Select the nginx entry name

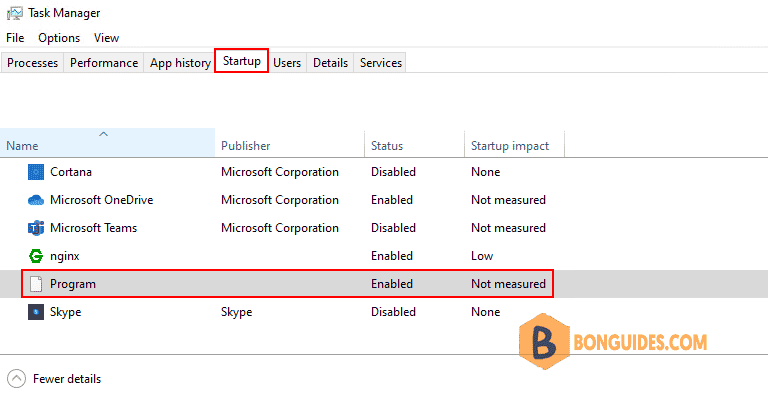click(65, 256)
